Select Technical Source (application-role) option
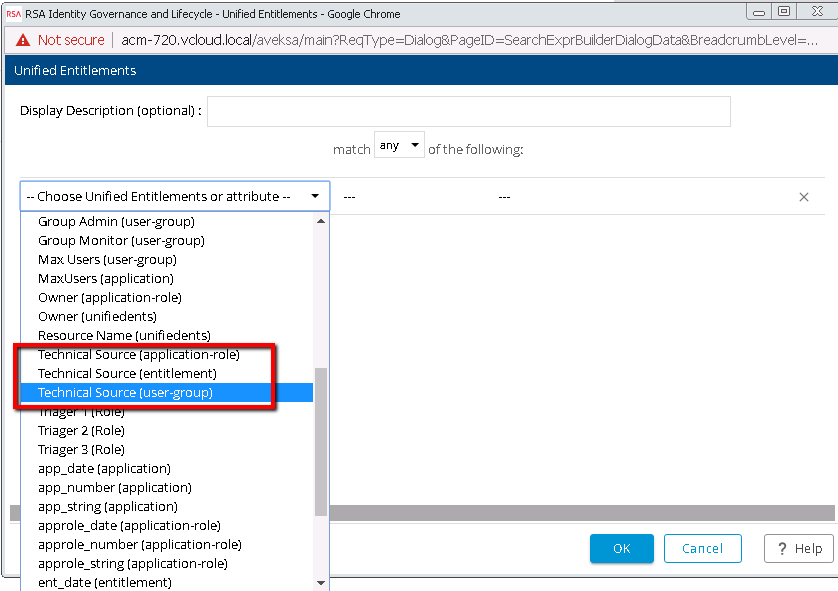838x591 pixels. 138,355
